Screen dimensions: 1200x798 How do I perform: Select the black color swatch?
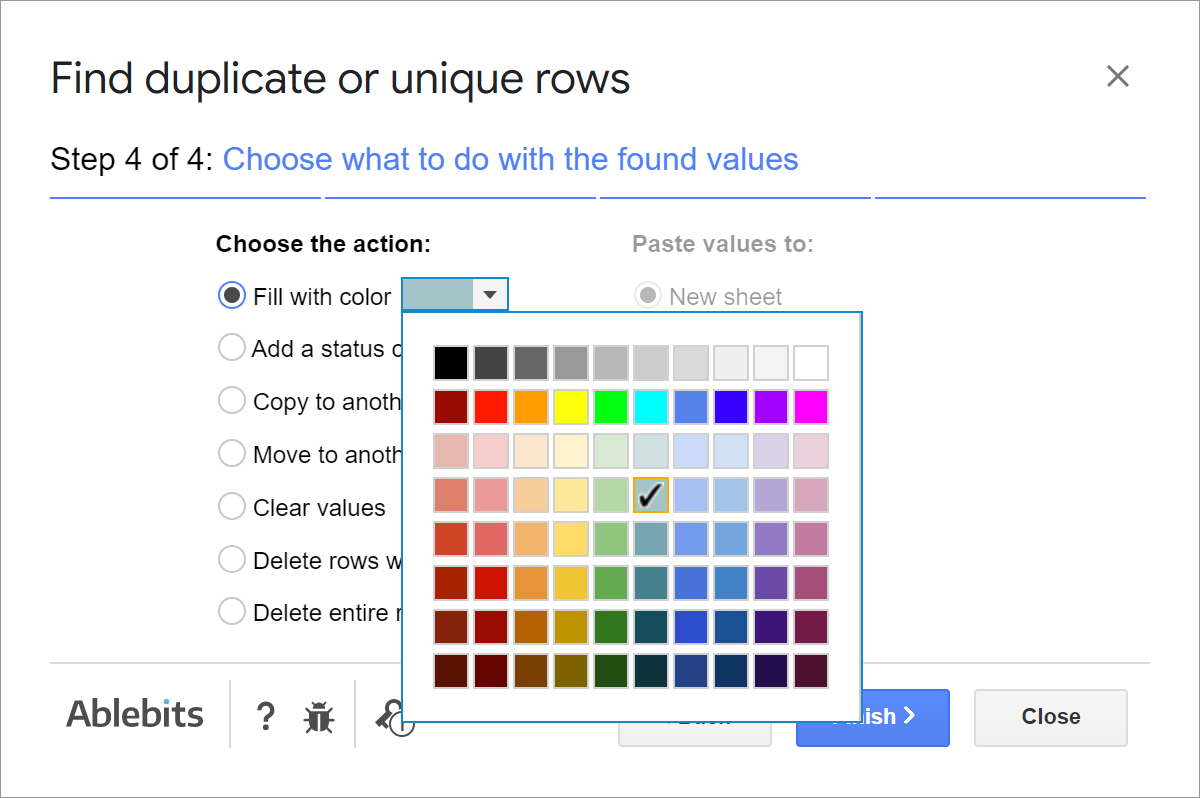coord(451,362)
